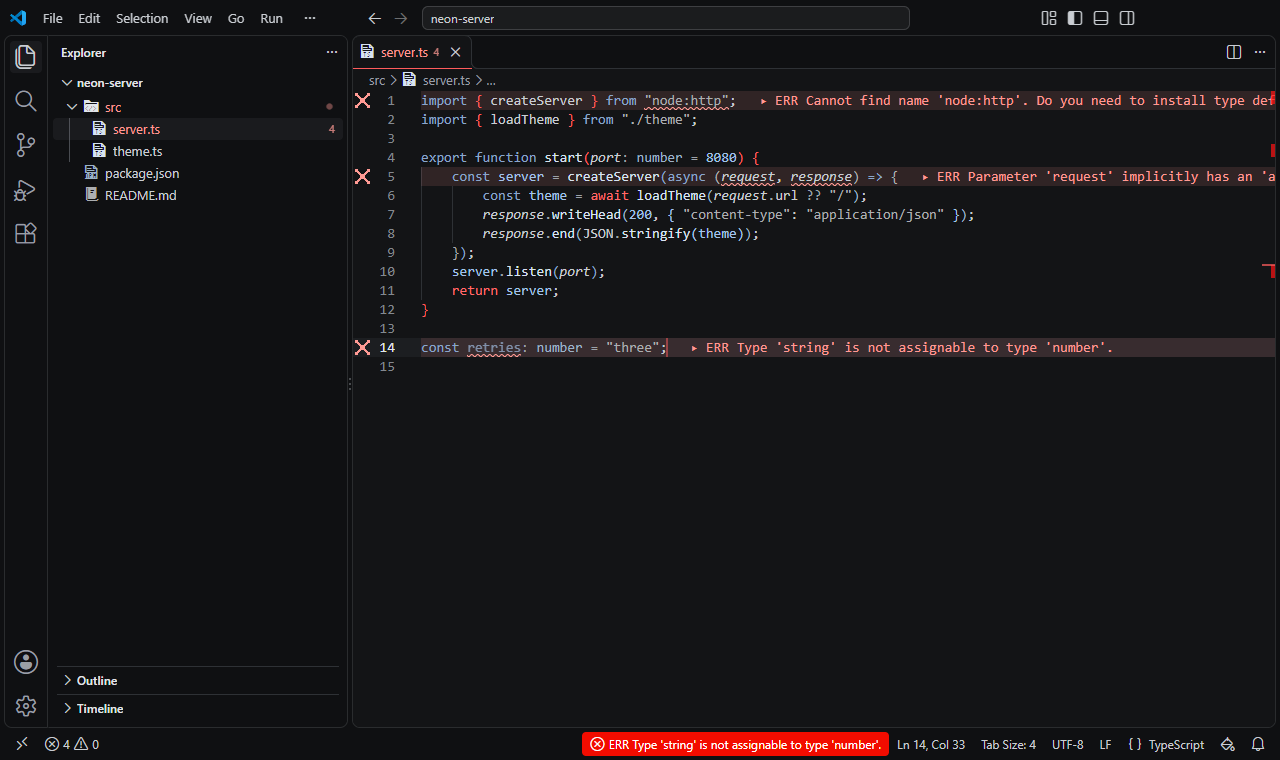
Task: Change indentation via Tab Size: 4
Action: [x=1008, y=744]
